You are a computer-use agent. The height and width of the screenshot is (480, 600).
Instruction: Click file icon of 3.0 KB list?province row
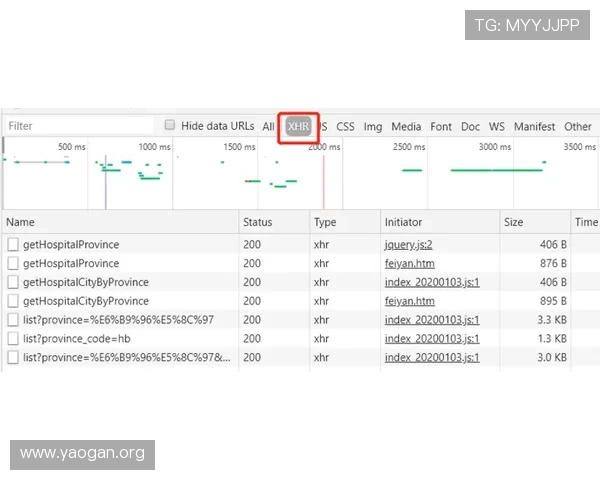click(x=13, y=357)
